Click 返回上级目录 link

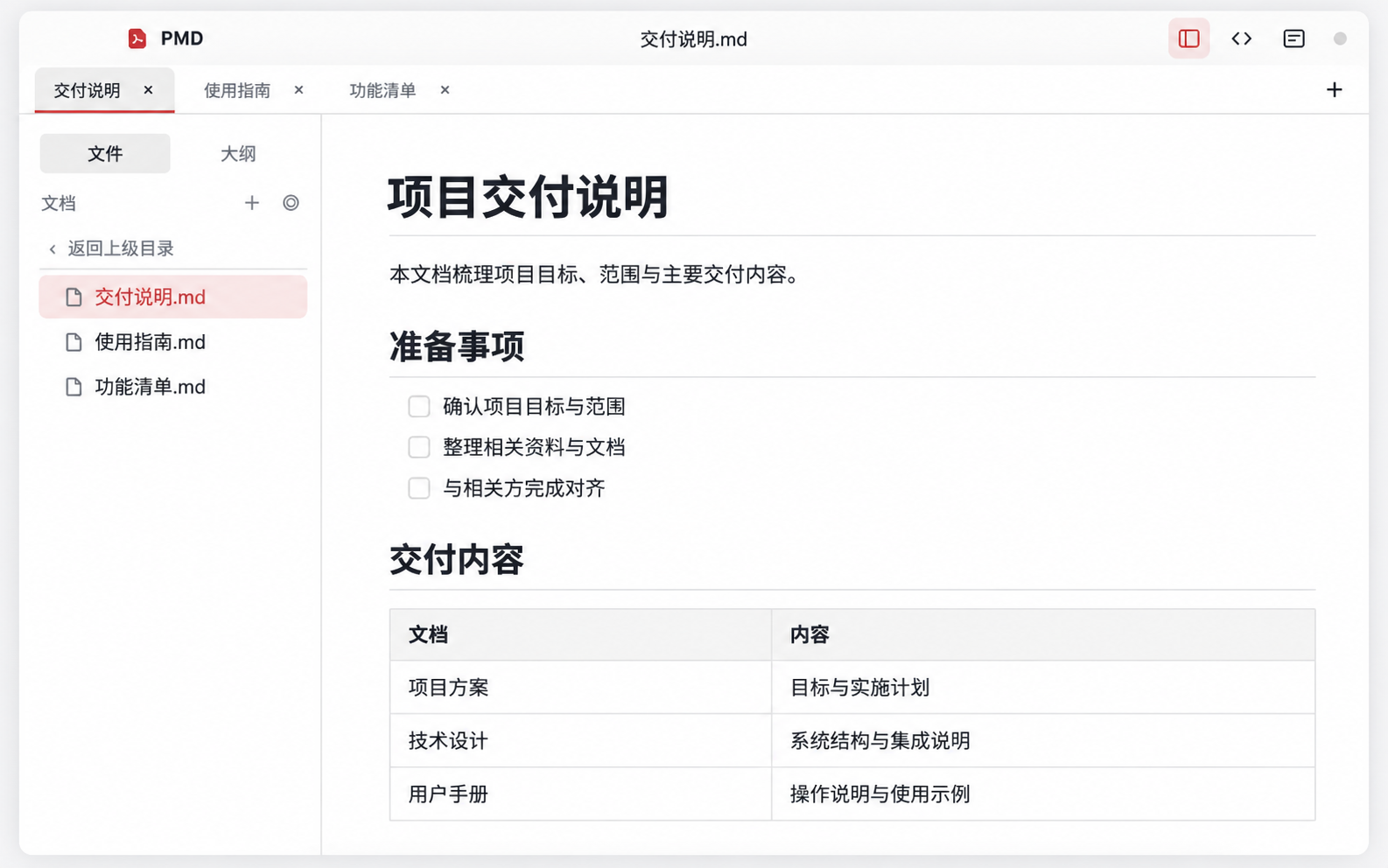click(x=121, y=248)
